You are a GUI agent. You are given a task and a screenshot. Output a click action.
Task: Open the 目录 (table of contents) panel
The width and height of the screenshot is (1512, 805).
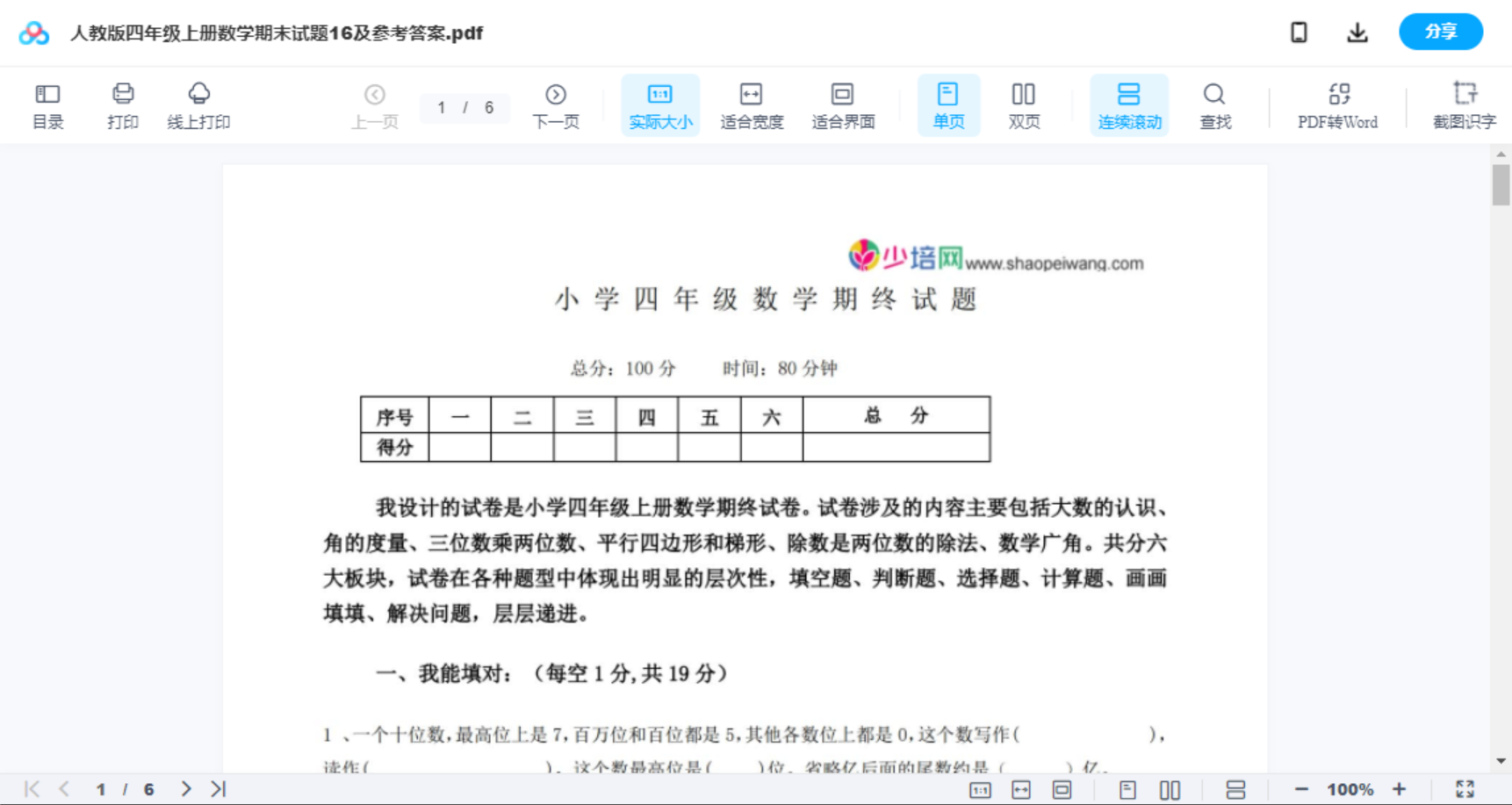[47, 104]
